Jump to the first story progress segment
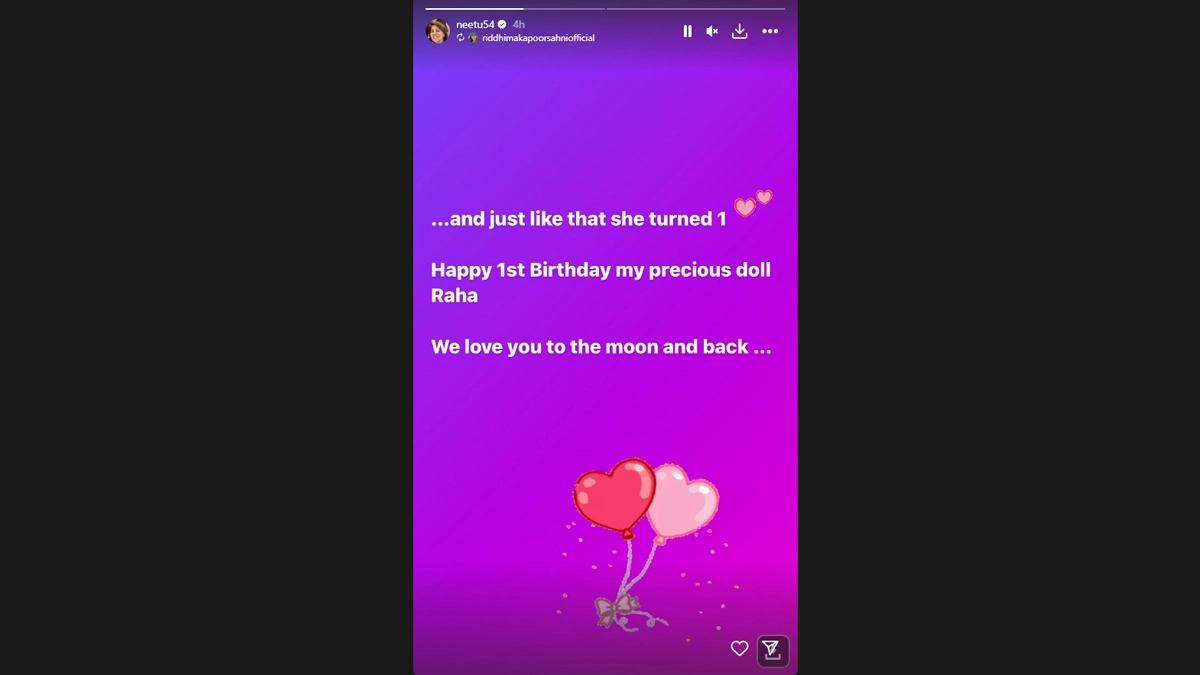The height and width of the screenshot is (675, 1200). (x=514, y=8)
